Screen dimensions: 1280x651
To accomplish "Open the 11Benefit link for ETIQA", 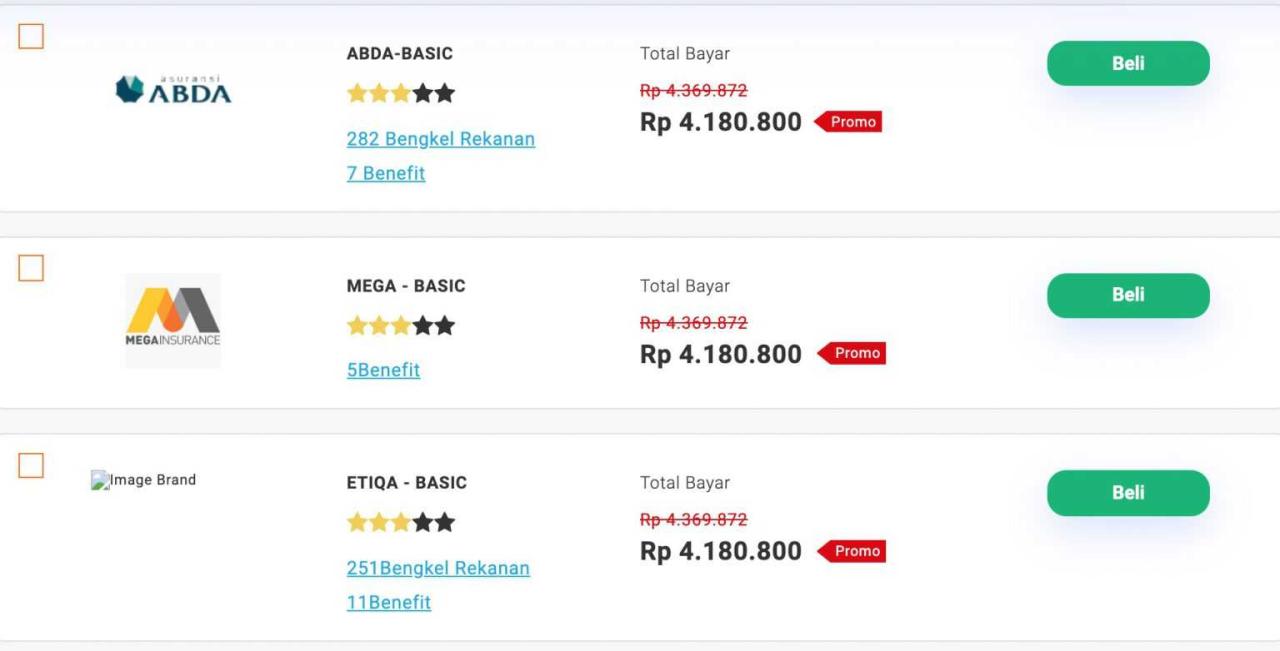I will point(389,602).
